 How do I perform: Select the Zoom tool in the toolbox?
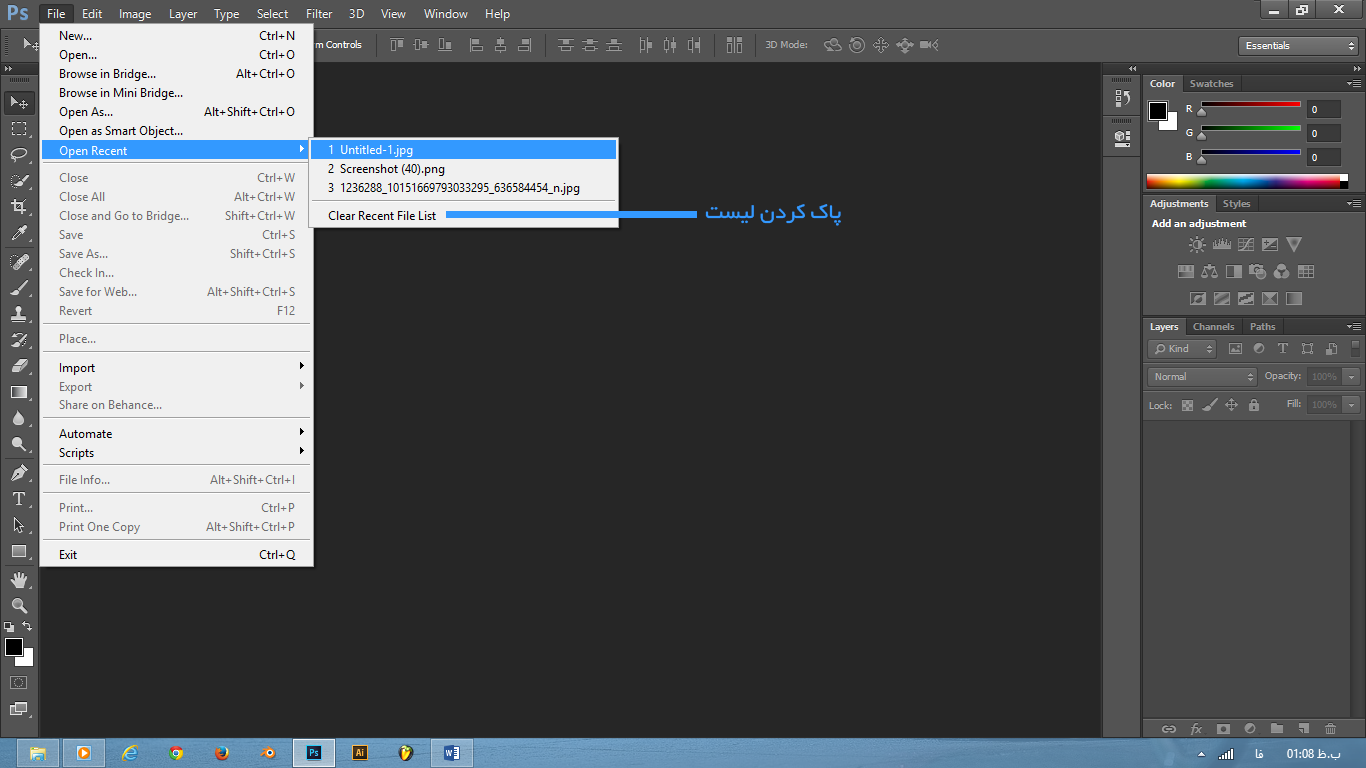tap(19, 606)
